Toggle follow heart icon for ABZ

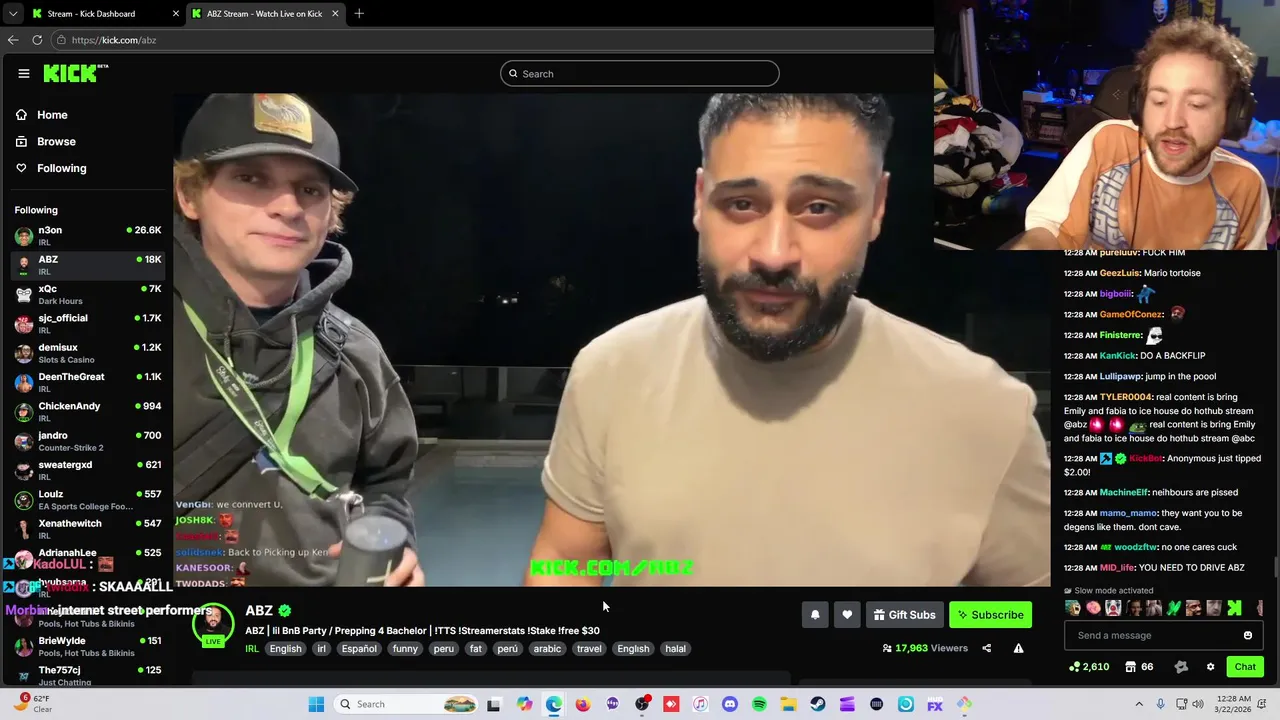(x=847, y=615)
